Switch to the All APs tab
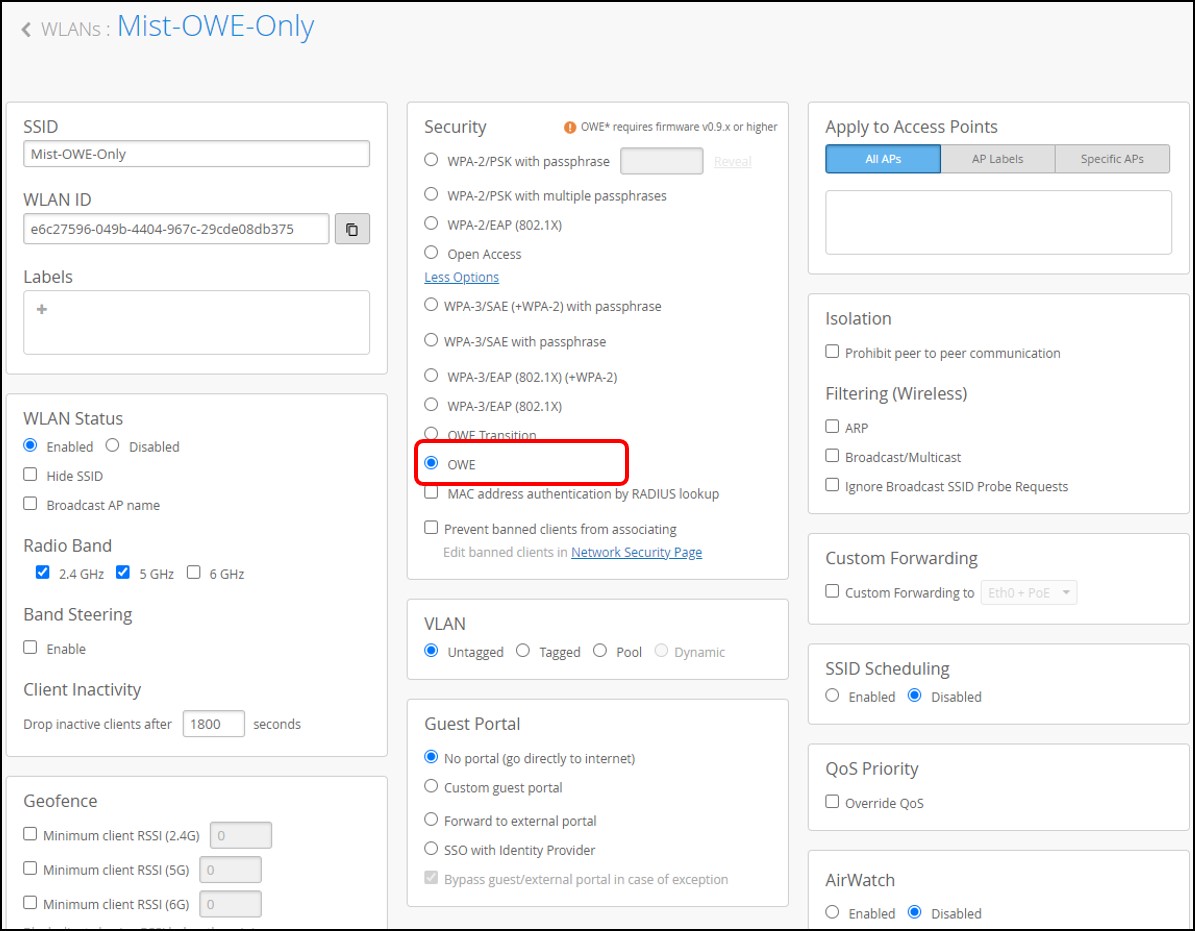The image size is (1195, 931). 883,159
